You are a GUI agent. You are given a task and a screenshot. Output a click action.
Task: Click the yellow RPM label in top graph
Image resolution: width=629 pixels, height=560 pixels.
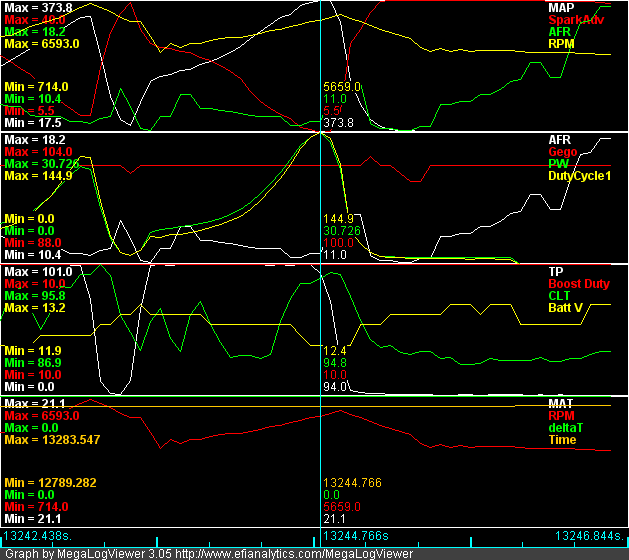pyautogui.click(x=562, y=43)
